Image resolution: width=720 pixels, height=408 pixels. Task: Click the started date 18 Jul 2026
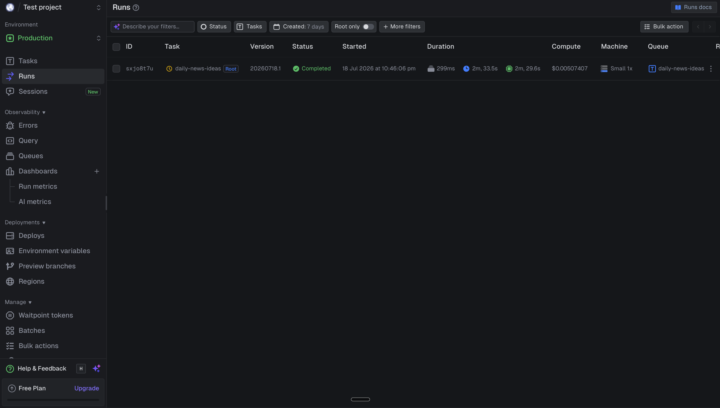379,68
